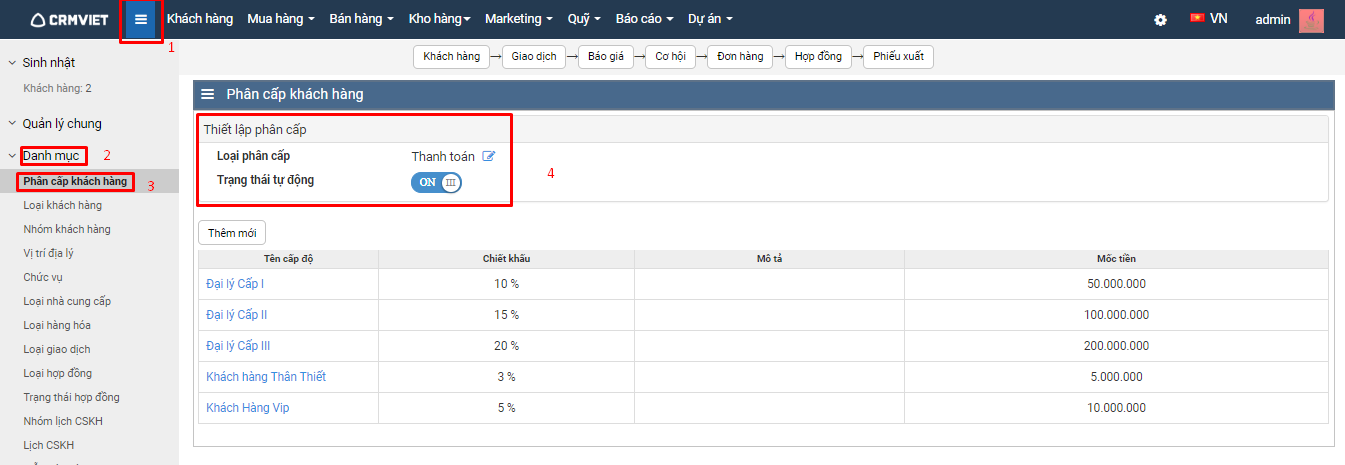Viewport: 1345px width, 465px height.
Task: Toggle Trạng thái tự động switch
Action: (x=436, y=182)
